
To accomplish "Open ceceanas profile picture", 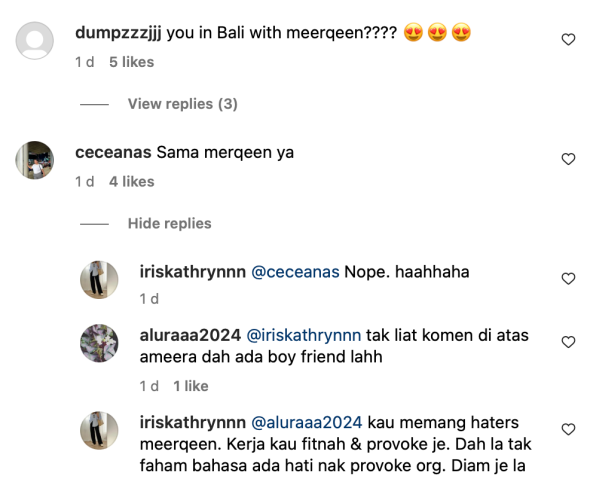I will pyautogui.click(x=35, y=160).
